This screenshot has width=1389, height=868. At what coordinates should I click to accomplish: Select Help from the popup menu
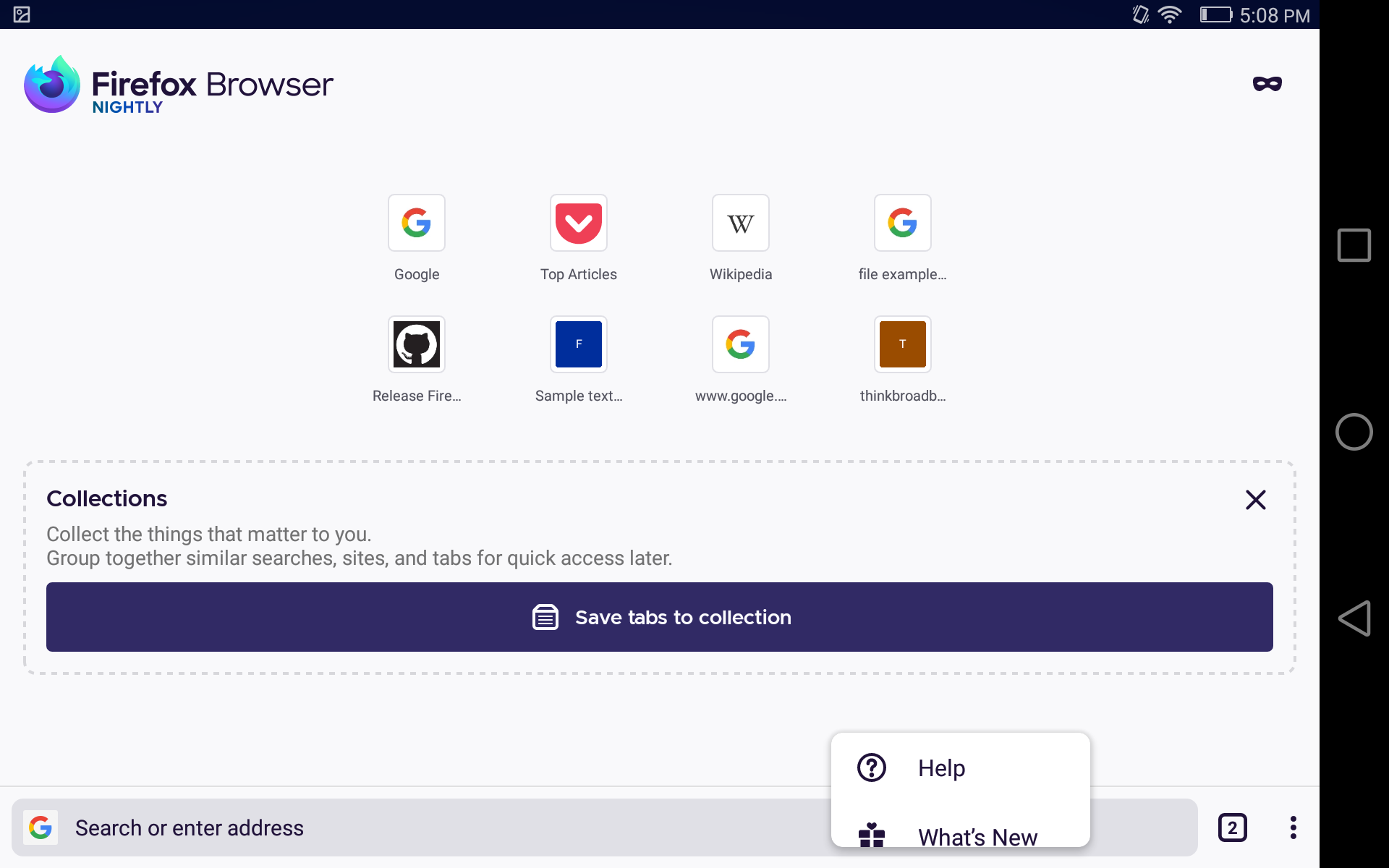pos(940,767)
